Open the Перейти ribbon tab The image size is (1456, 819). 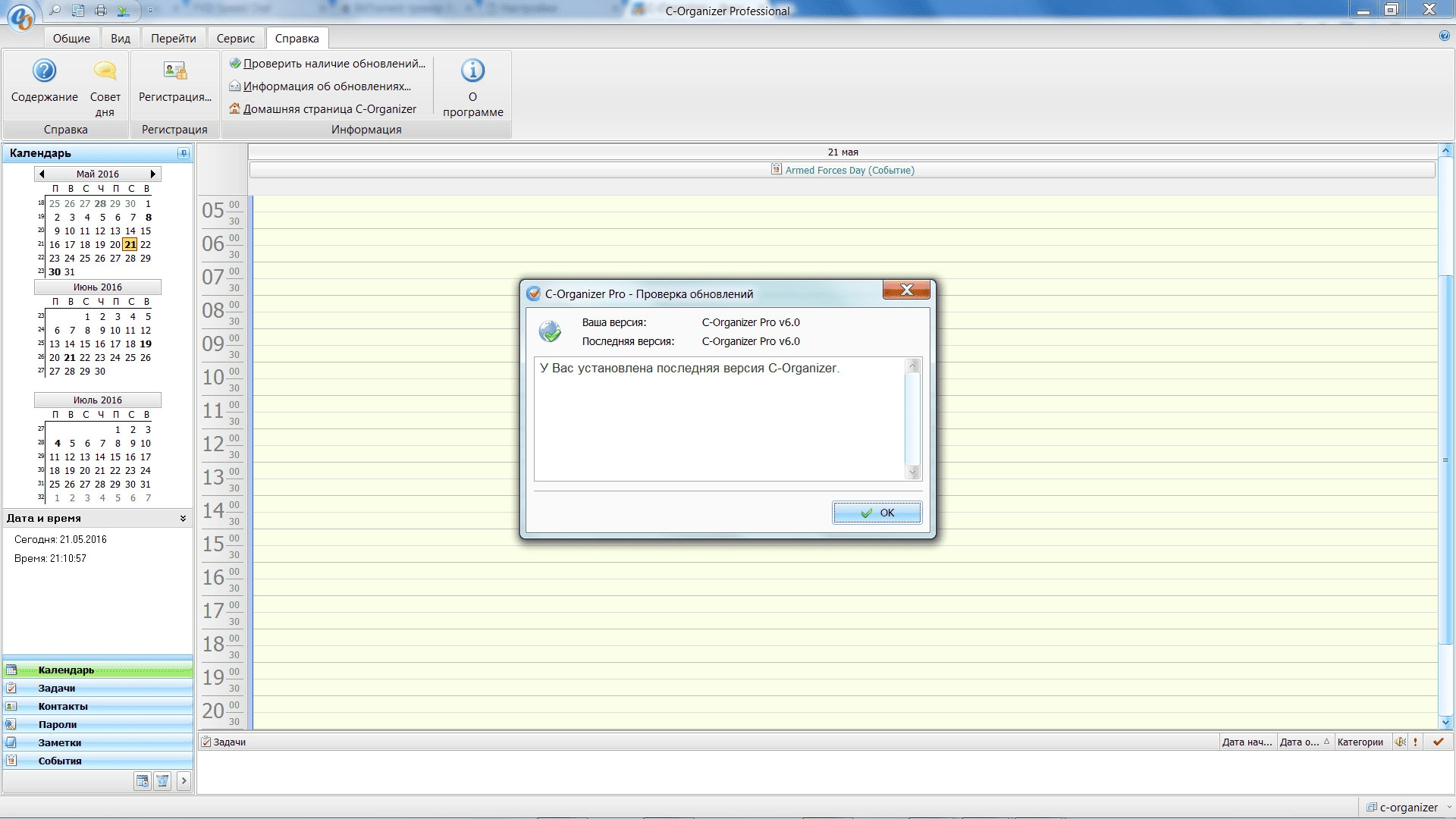[x=173, y=38]
